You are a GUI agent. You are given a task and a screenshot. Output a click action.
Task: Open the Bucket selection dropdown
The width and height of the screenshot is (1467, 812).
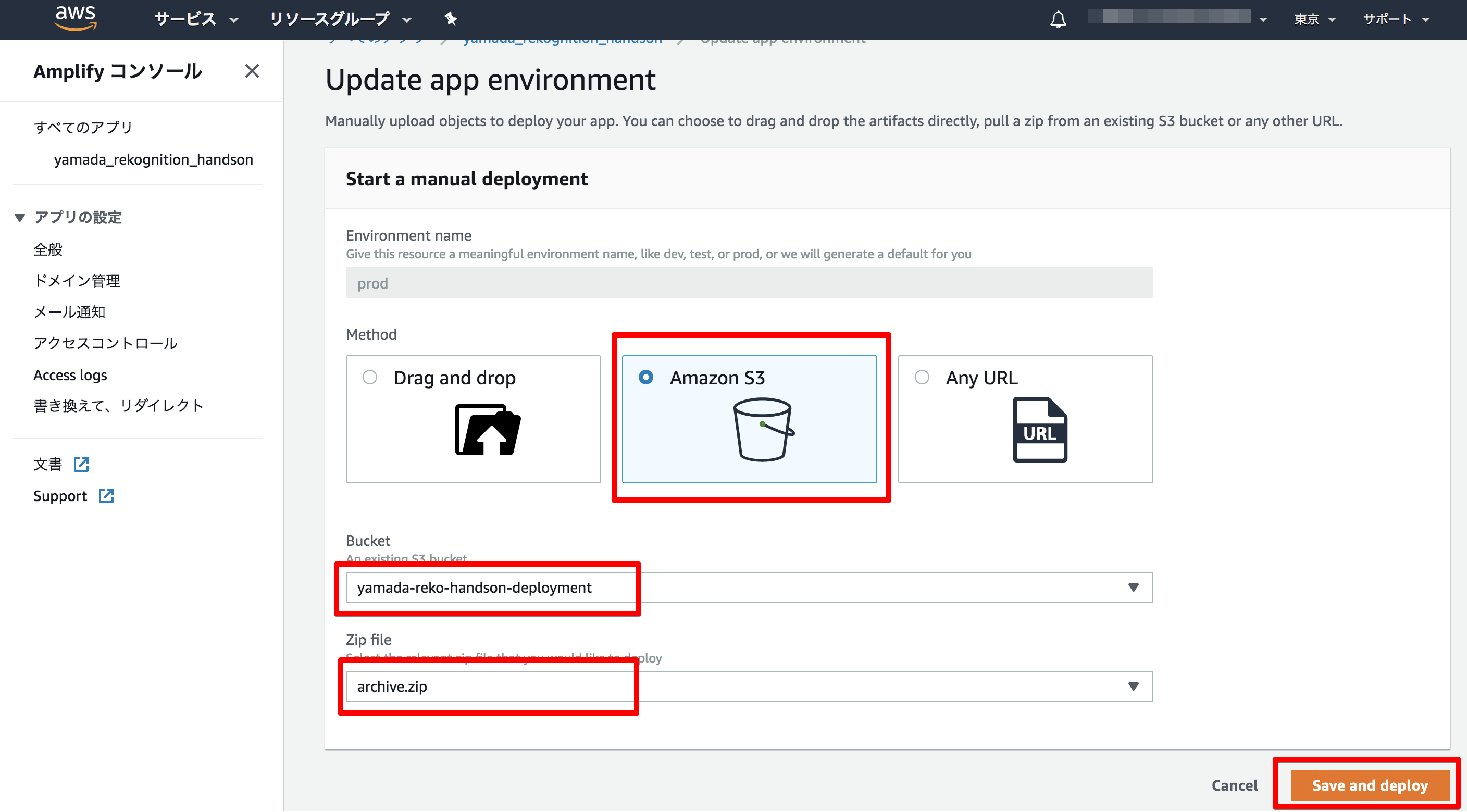[x=749, y=588]
